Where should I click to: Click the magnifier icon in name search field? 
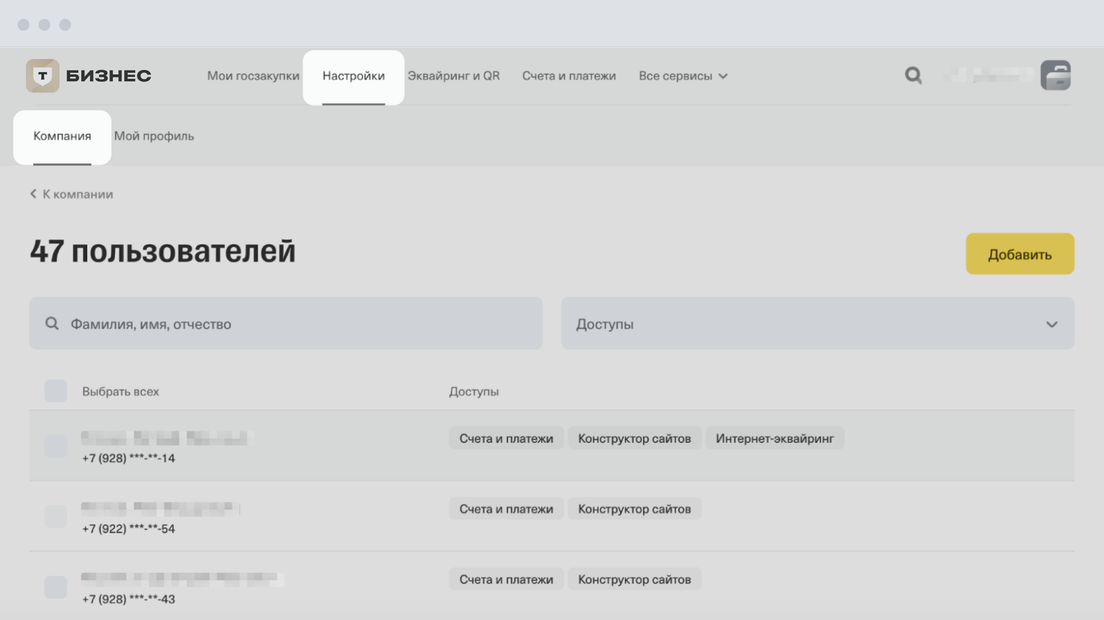[52, 324]
